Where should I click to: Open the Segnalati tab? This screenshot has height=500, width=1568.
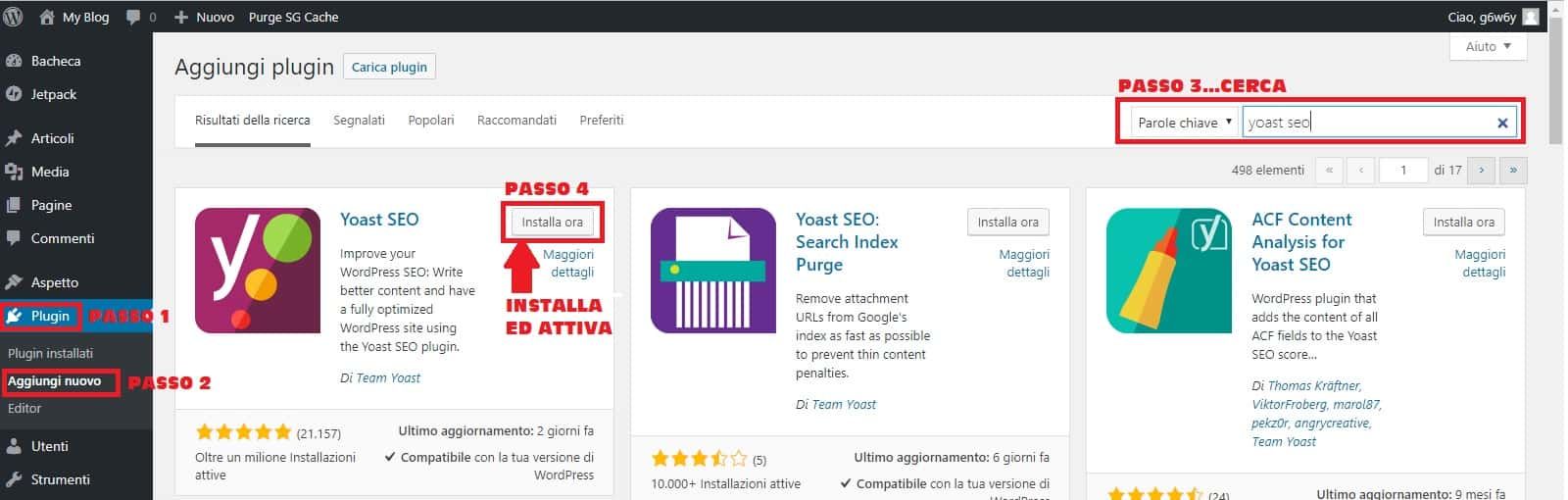click(x=359, y=120)
